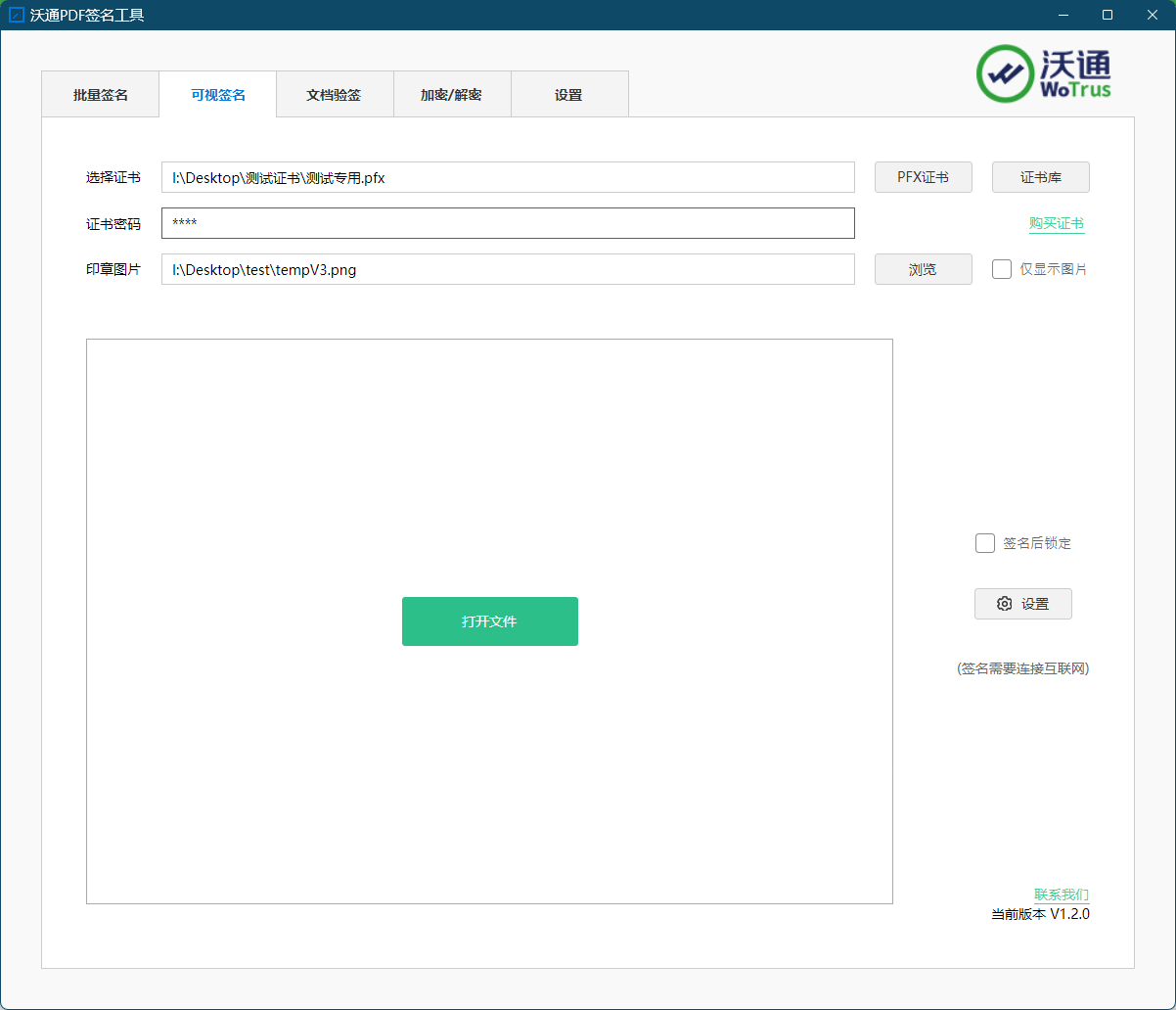
Task: Switch to the 批量签名 tab
Action: (100, 95)
